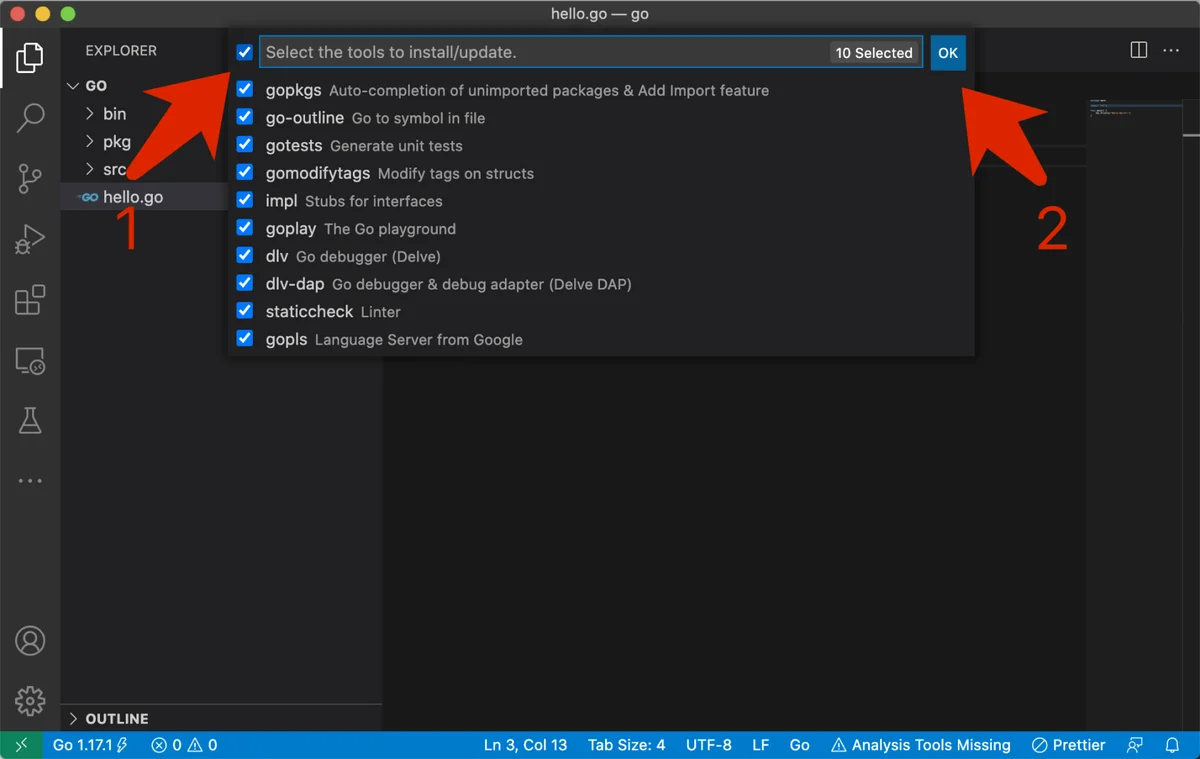The height and width of the screenshot is (759, 1200).
Task: Click the Go language mode status item
Action: [800, 745]
